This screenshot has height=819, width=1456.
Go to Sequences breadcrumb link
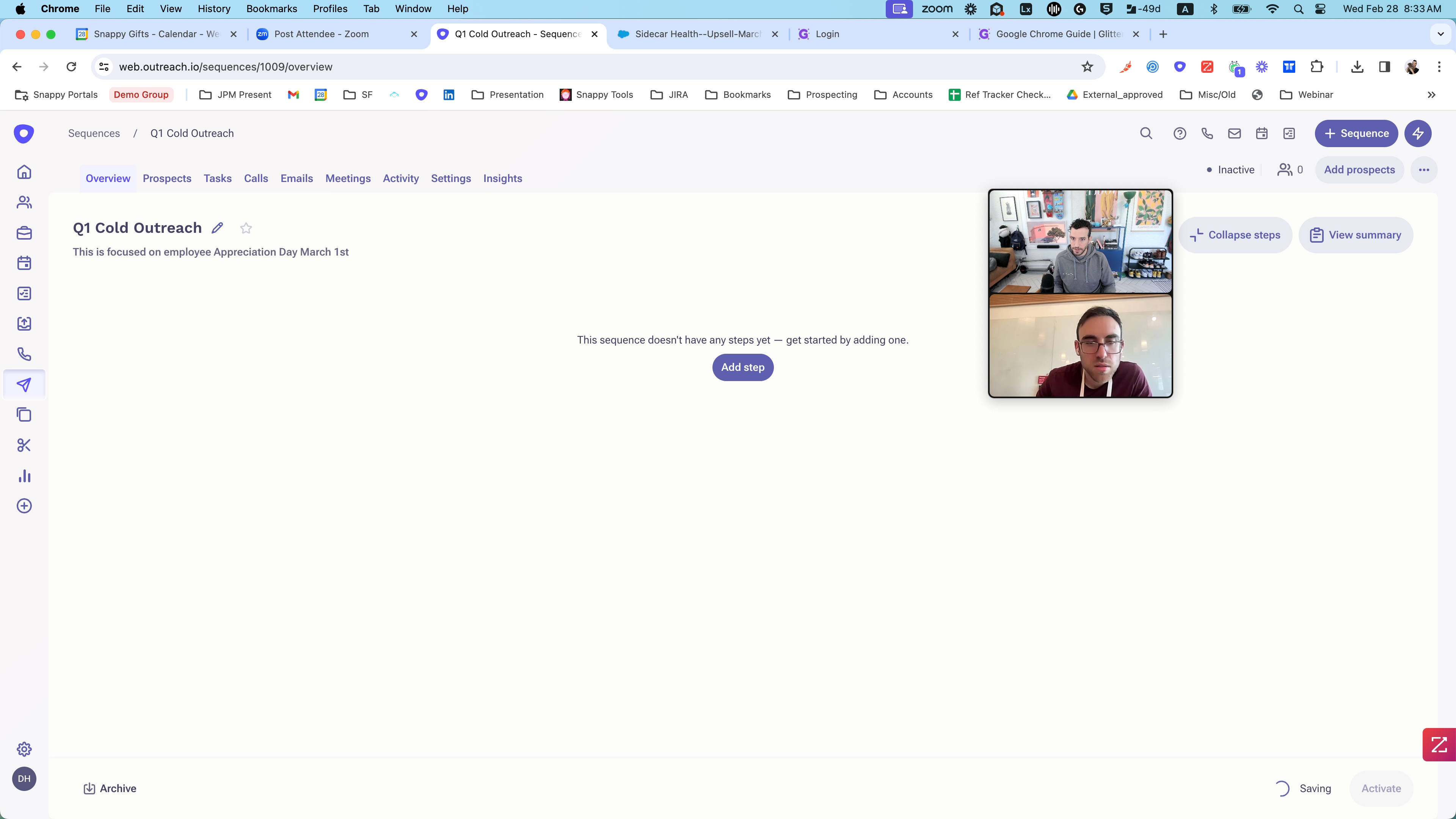(94, 133)
